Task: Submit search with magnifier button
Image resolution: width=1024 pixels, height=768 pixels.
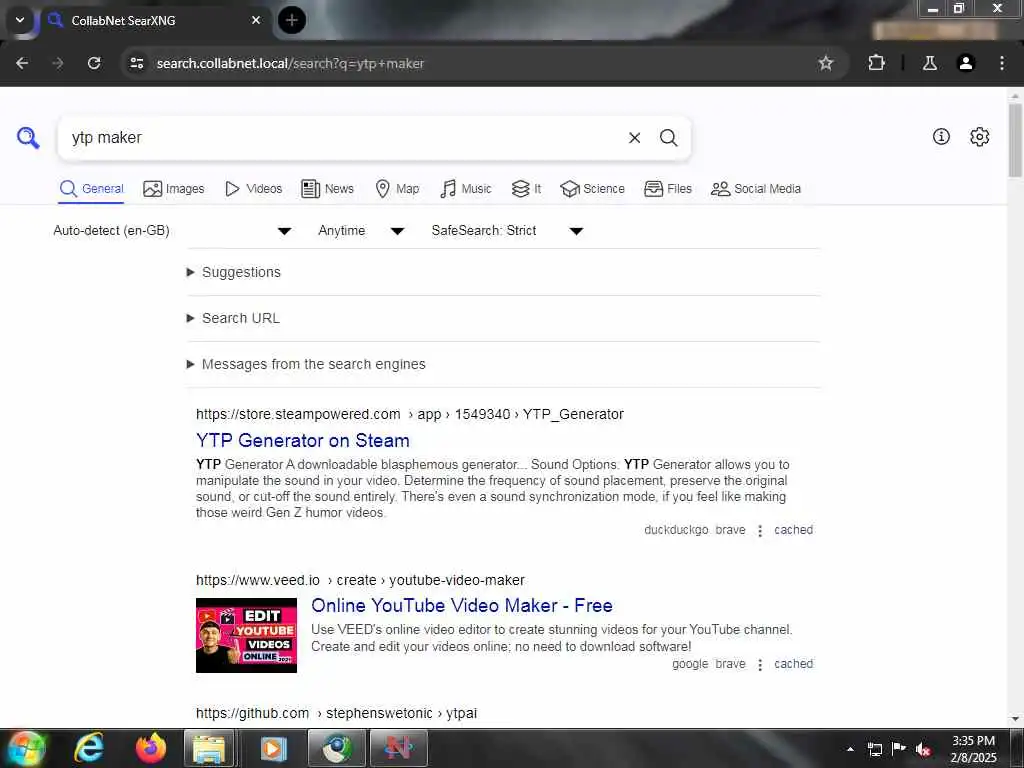Action: [x=668, y=138]
